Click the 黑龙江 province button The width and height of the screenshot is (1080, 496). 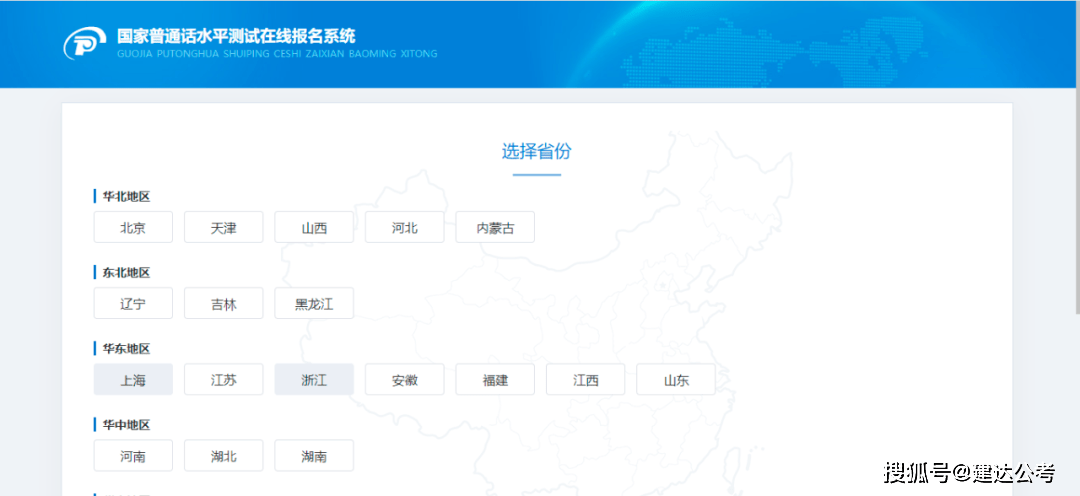(314, 303)
